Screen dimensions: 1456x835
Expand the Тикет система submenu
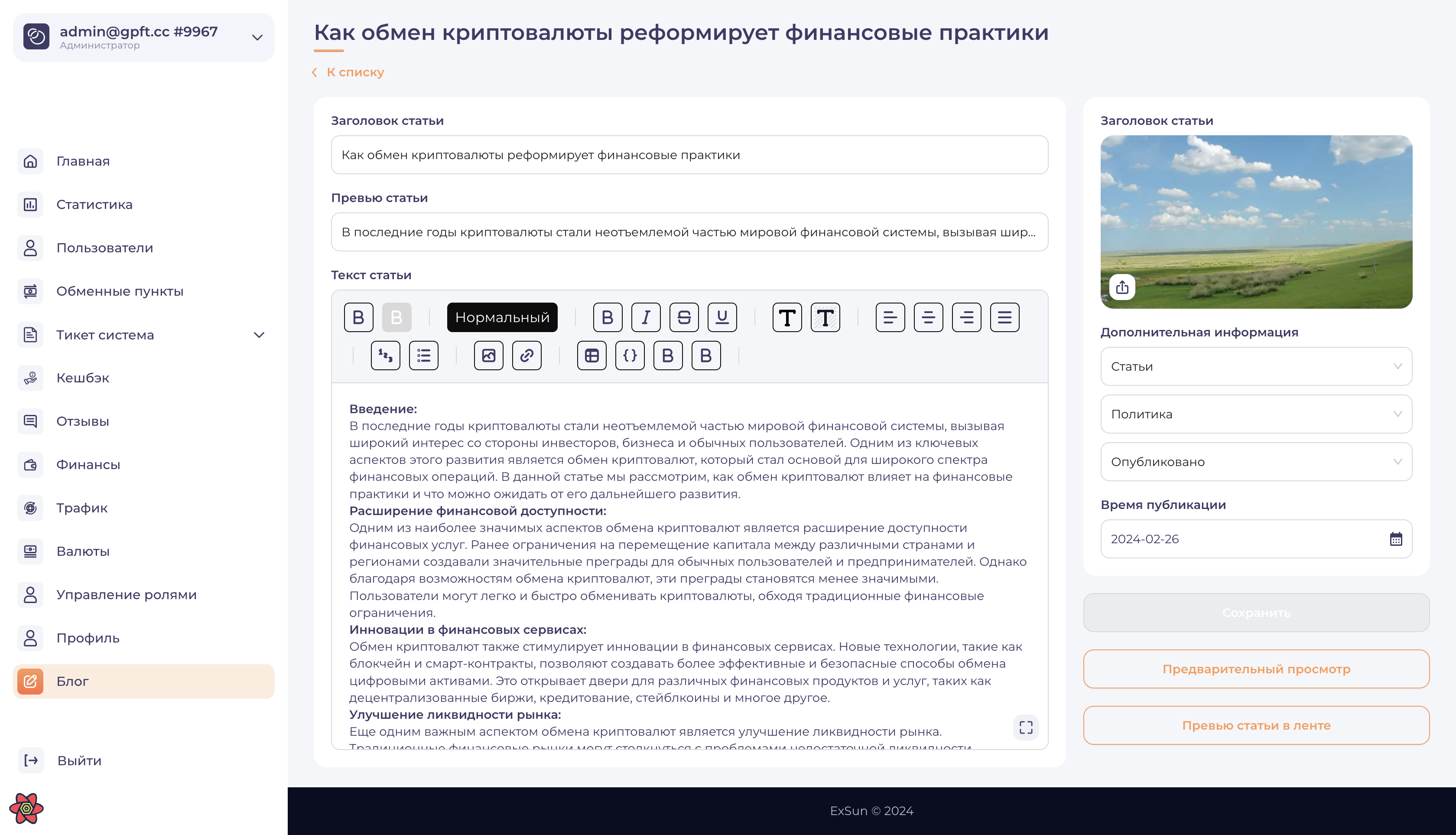point(259,335)
